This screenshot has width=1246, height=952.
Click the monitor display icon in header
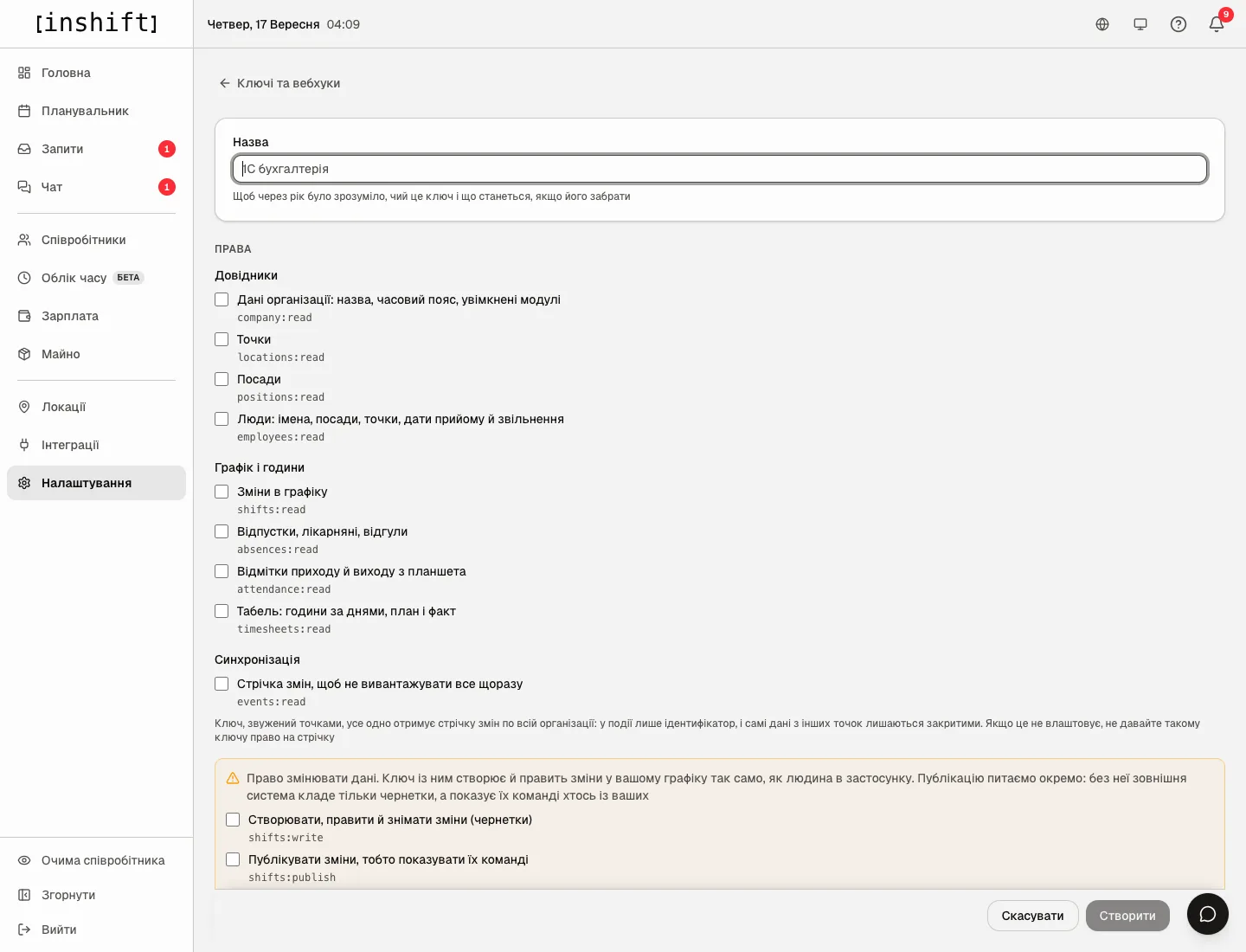1140,24
